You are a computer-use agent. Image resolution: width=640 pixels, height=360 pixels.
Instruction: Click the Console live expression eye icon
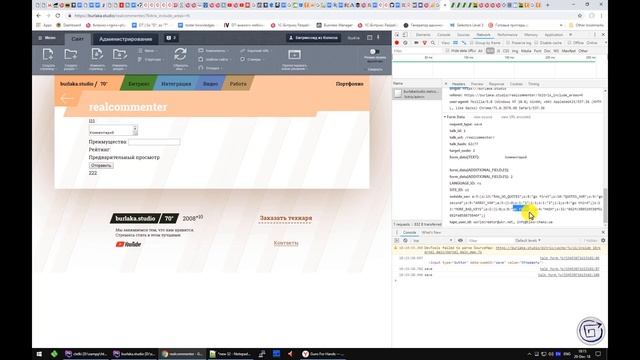pos(460,241)
